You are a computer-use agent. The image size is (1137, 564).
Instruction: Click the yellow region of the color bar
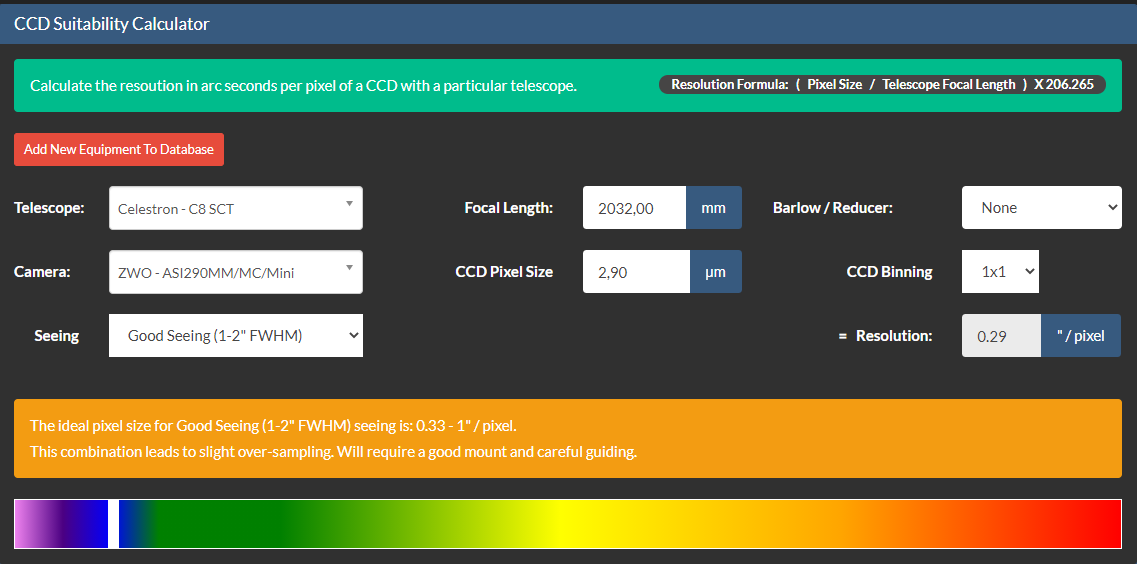(560, 524)
